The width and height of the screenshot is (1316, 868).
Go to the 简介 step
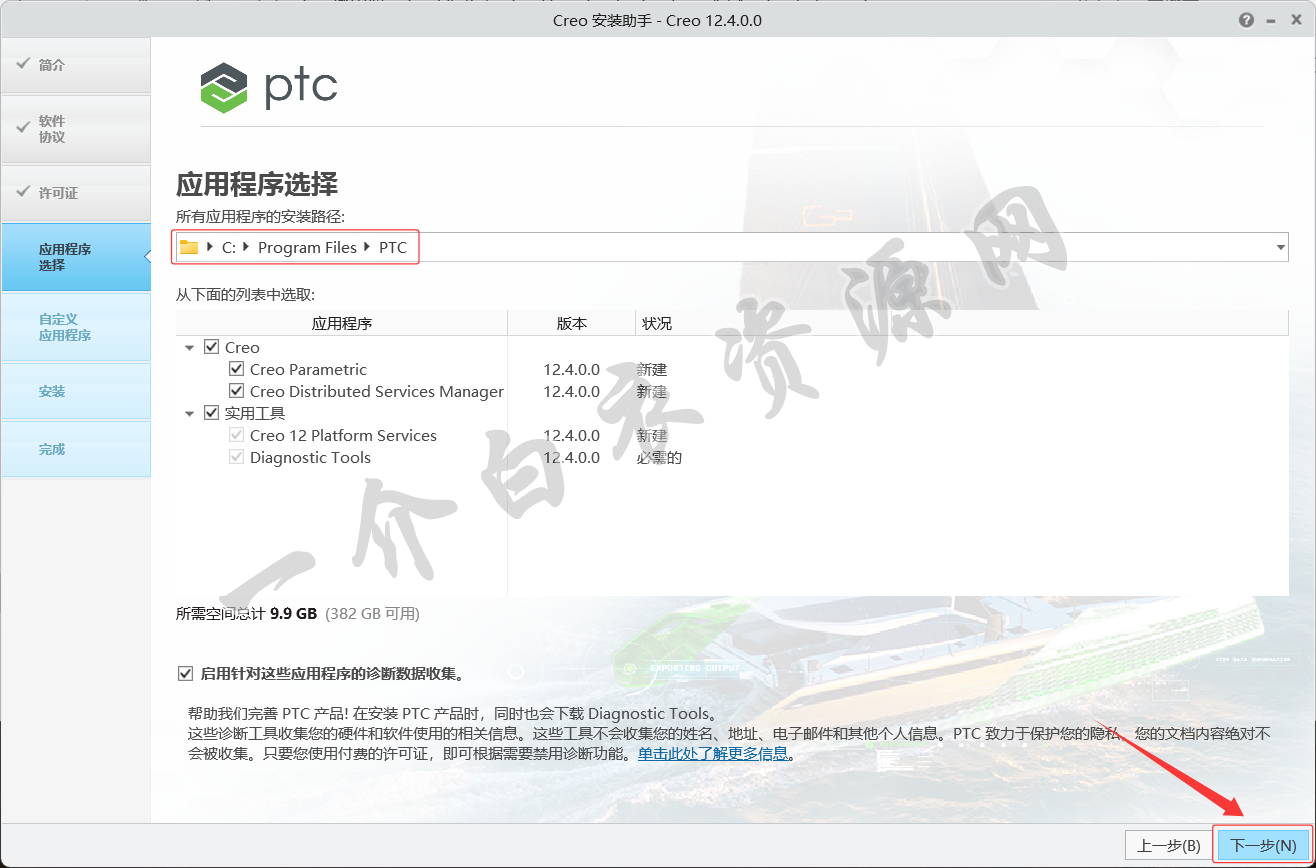tap(76, 65)
